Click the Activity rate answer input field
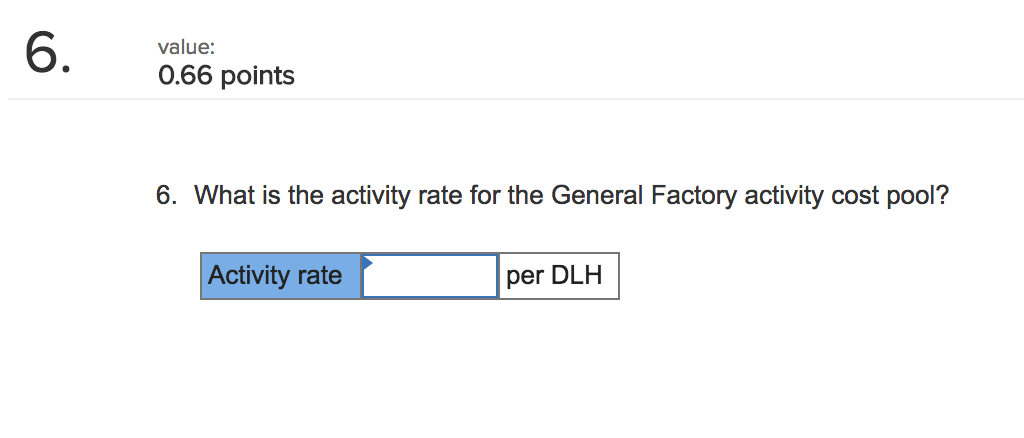The width and height of the screenshot is (1024, 438). point(430,276)
